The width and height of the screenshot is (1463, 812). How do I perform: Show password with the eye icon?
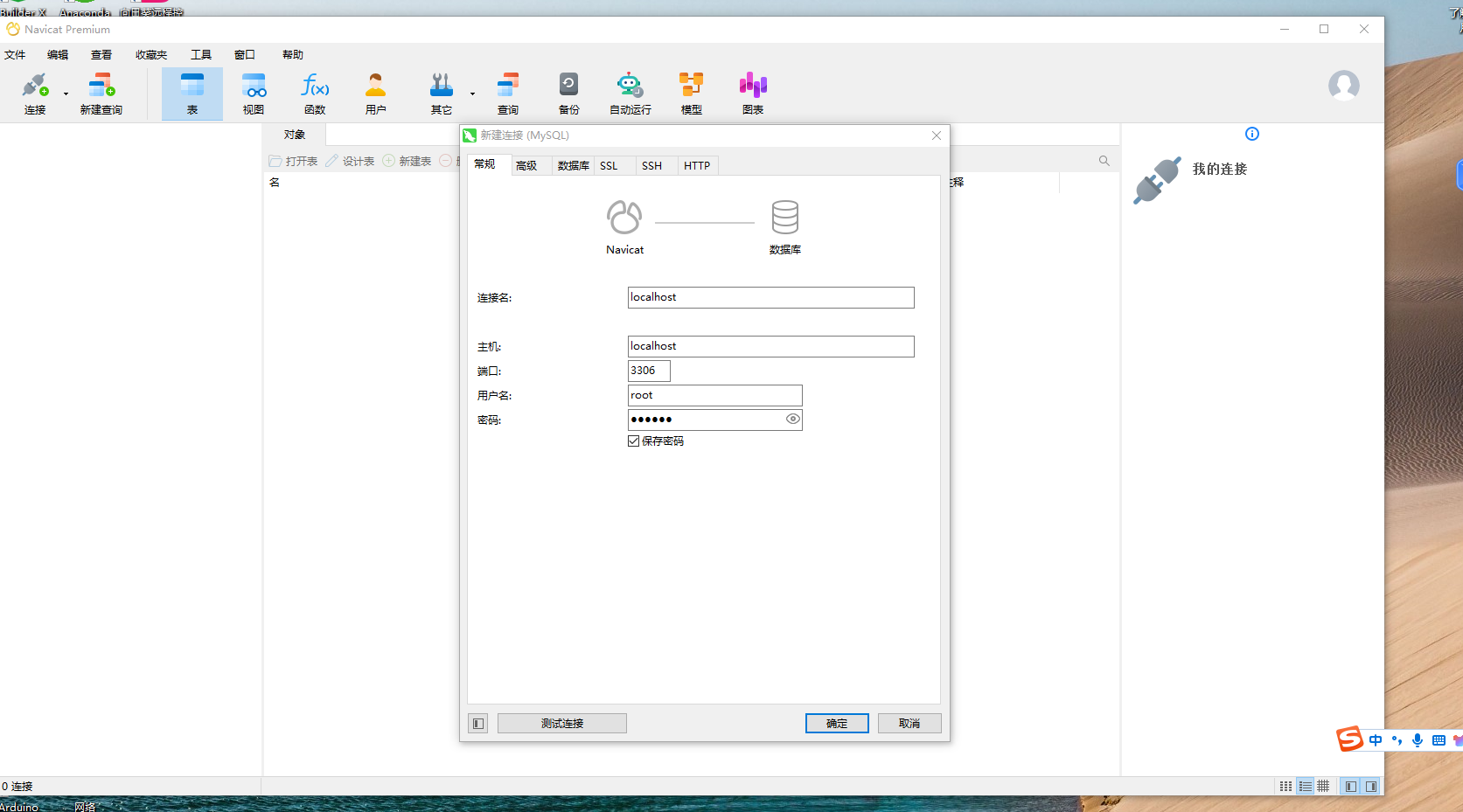click(793, 419)
